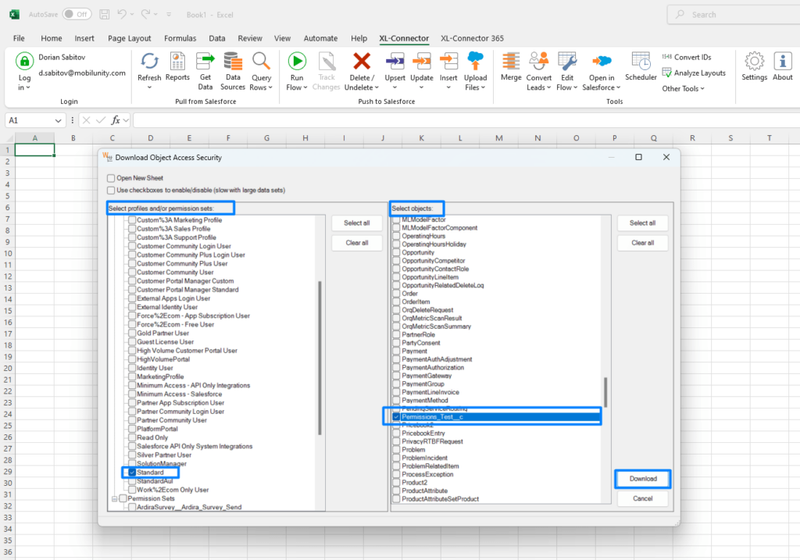Click Clear all for objects list
800x560 pixels.
642,243
